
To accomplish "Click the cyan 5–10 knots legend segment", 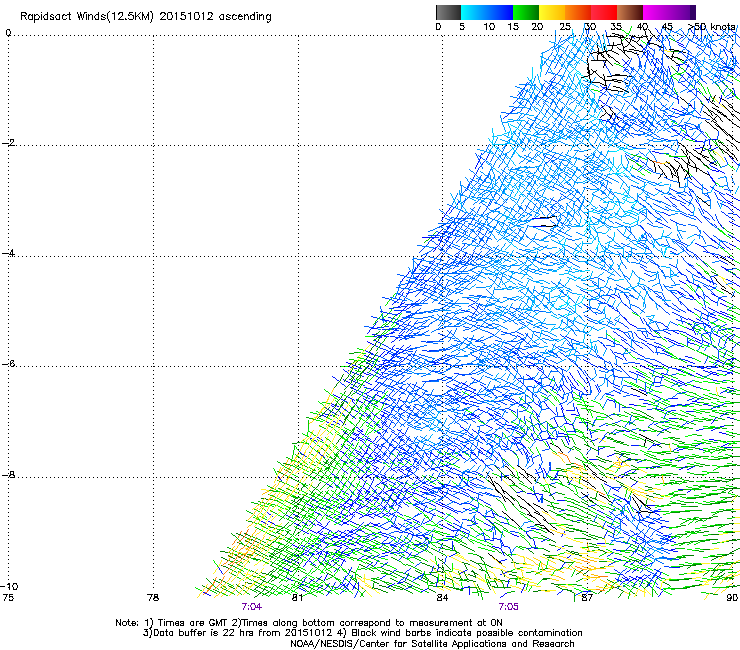I will click(474, 12).
